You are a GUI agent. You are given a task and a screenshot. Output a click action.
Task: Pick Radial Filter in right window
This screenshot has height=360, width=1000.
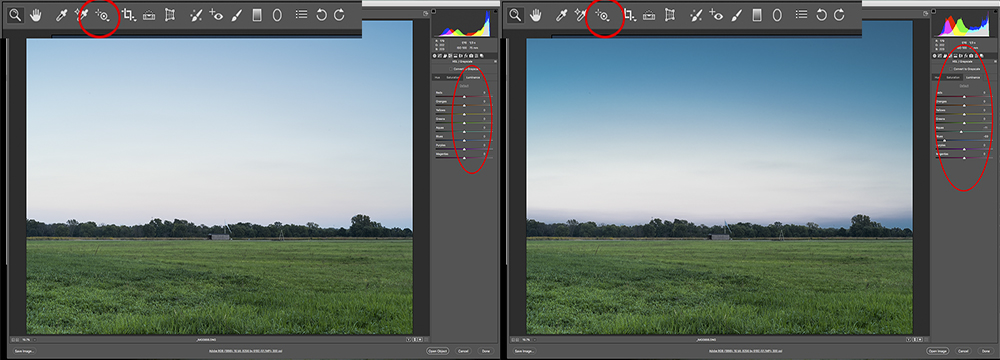[x=777, y=15]
